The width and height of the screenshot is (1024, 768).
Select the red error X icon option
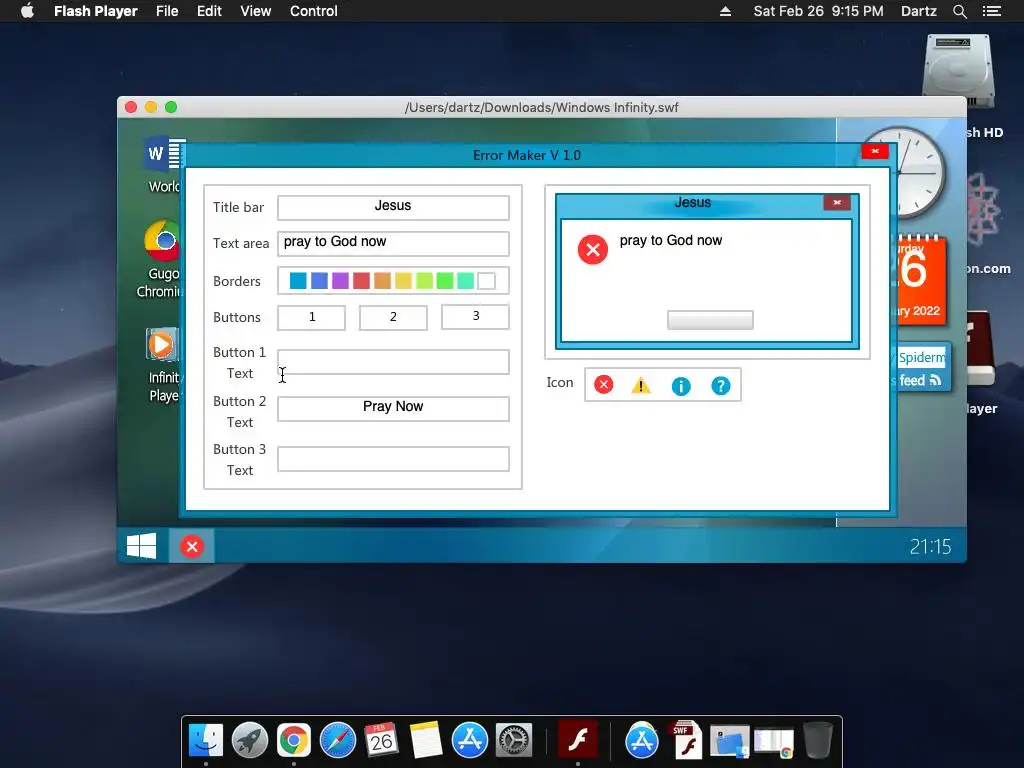603,385
